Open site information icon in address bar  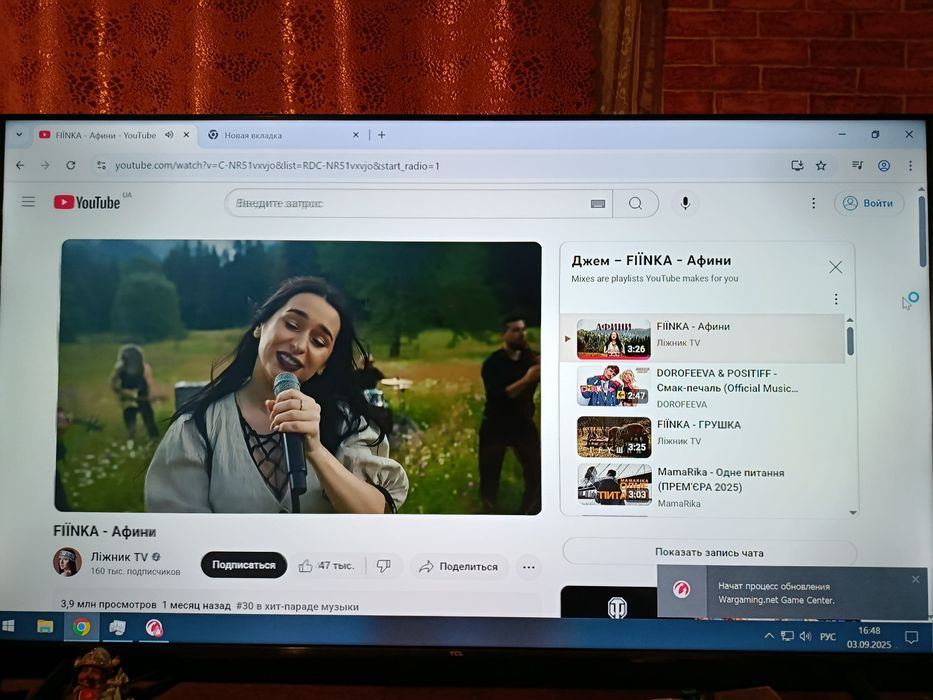click(x=101, y=165)
